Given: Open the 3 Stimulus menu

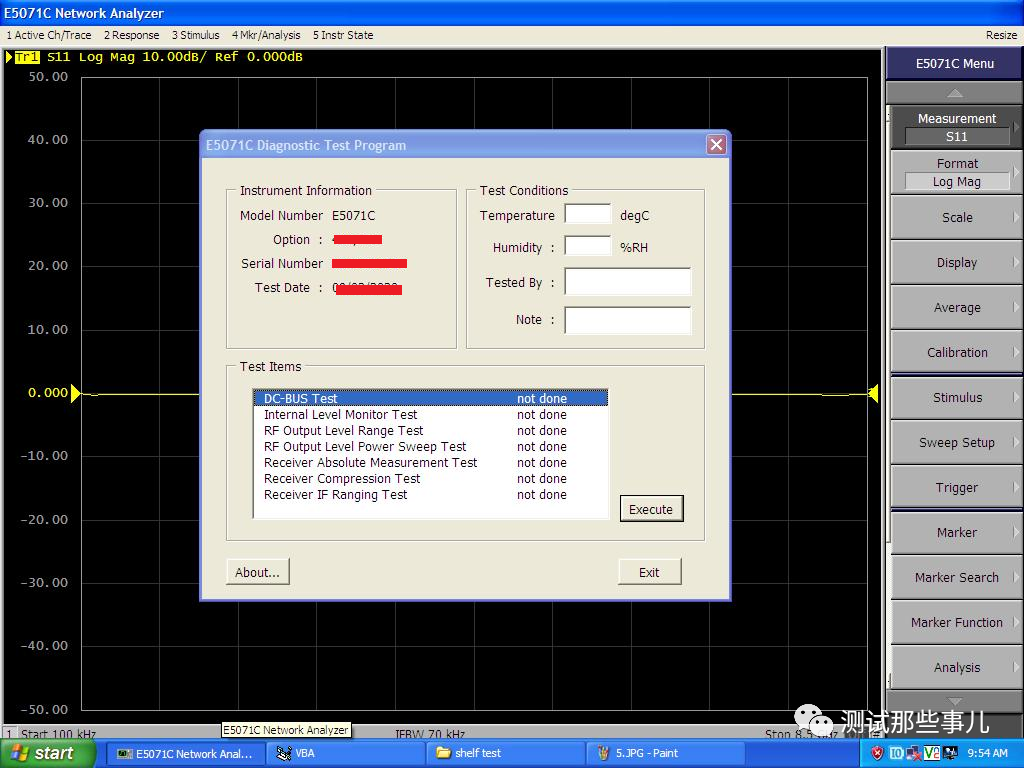Looking at the screenshot, I should coord(195,35).
